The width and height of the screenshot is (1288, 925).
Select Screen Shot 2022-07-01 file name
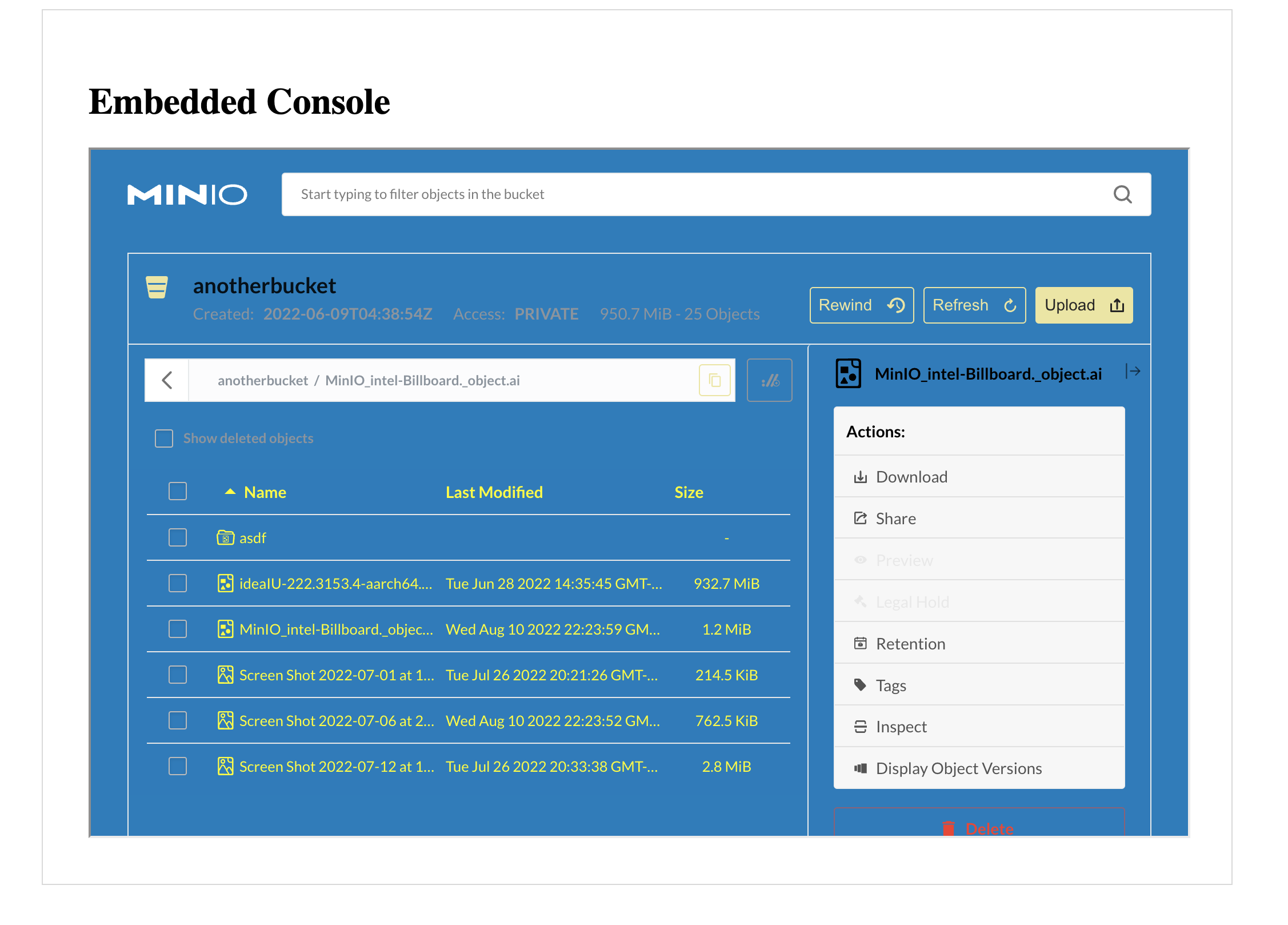coord(337,675)
